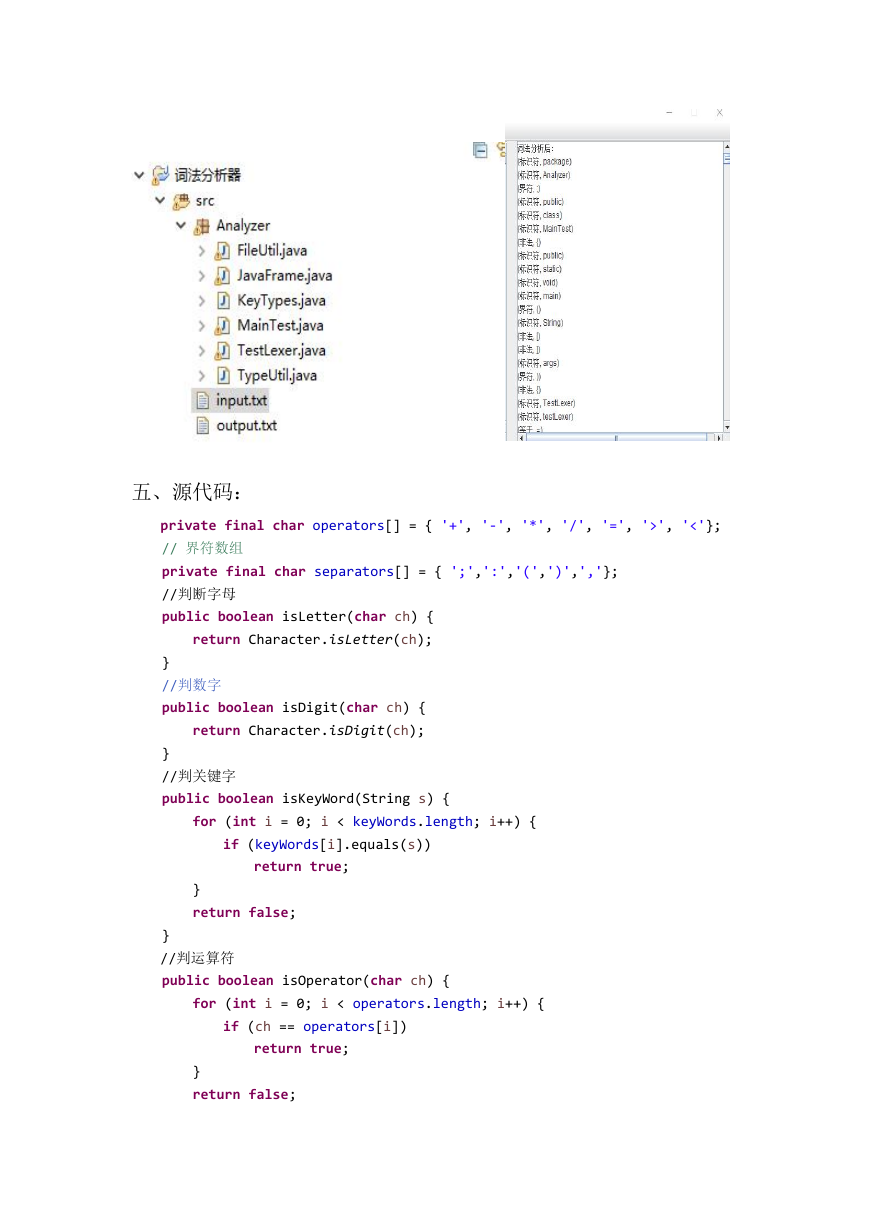869x1228 pixels.
Task: Click the Analyzer package icon
Action: point(202,226)
